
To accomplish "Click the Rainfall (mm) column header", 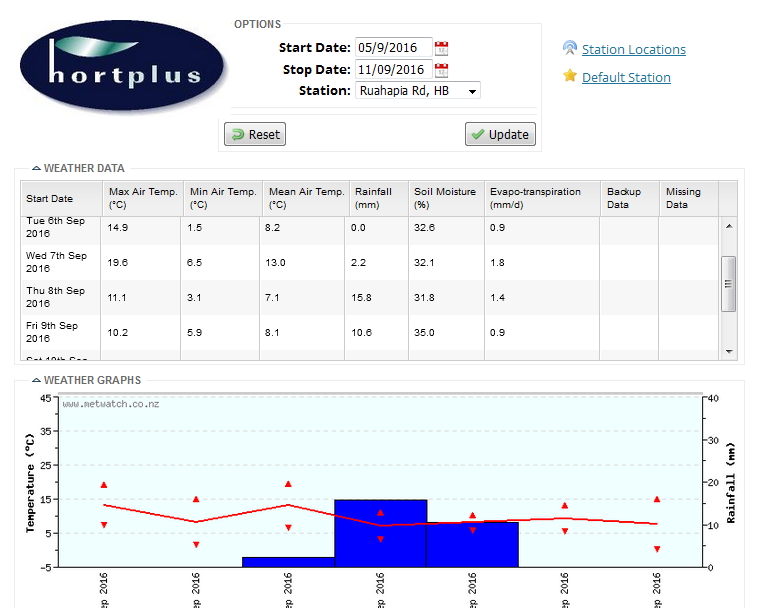I will tap(379, 199).
